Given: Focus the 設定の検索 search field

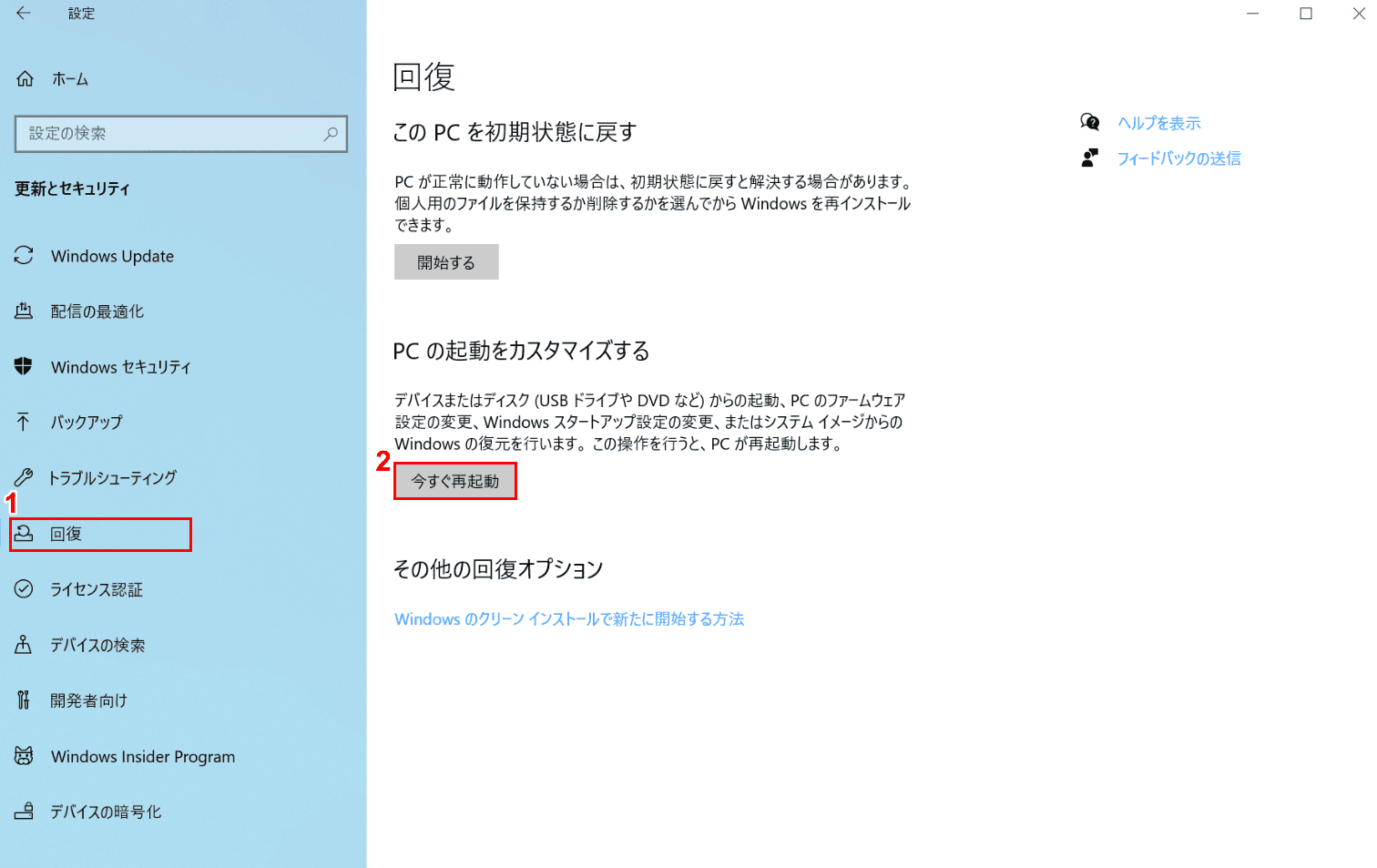Looking at the screenshot, I should pos(181,134).
